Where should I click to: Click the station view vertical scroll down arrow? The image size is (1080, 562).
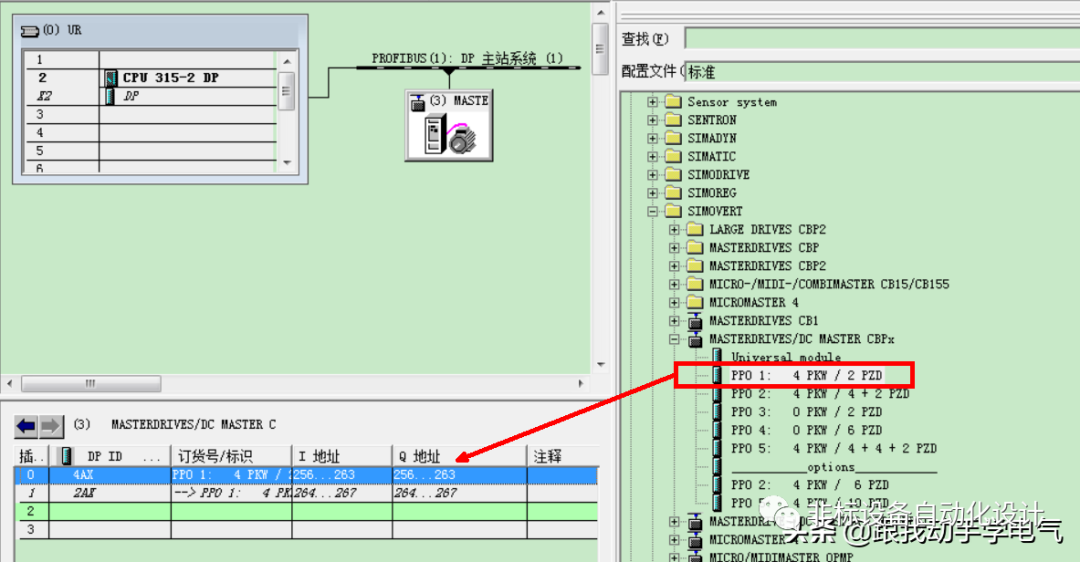click(601, 364)
